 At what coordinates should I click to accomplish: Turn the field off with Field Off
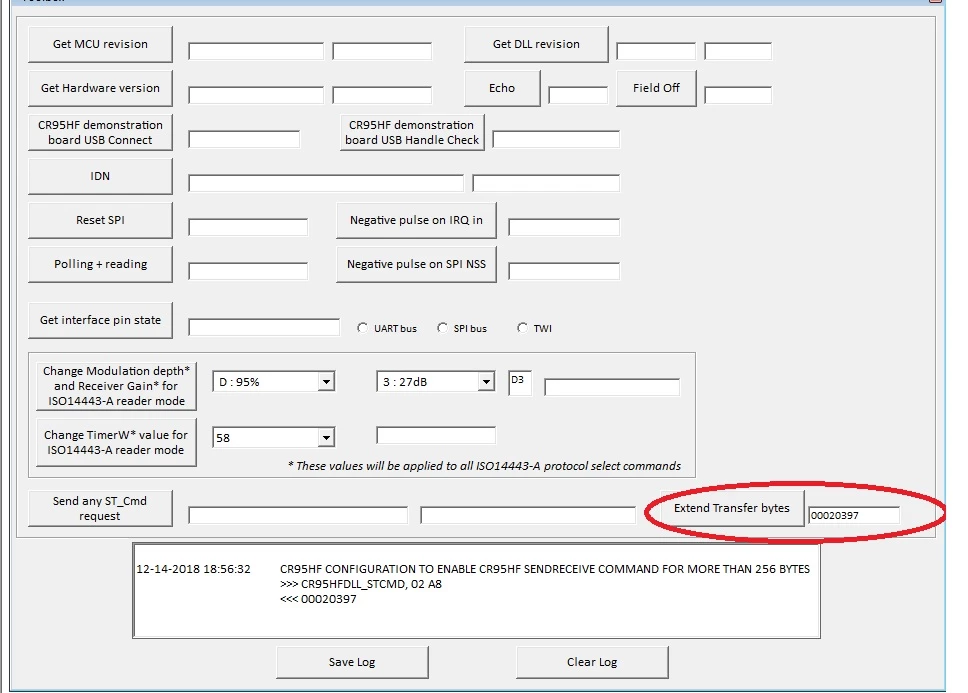pyautogui.click(x=656, y=88)
